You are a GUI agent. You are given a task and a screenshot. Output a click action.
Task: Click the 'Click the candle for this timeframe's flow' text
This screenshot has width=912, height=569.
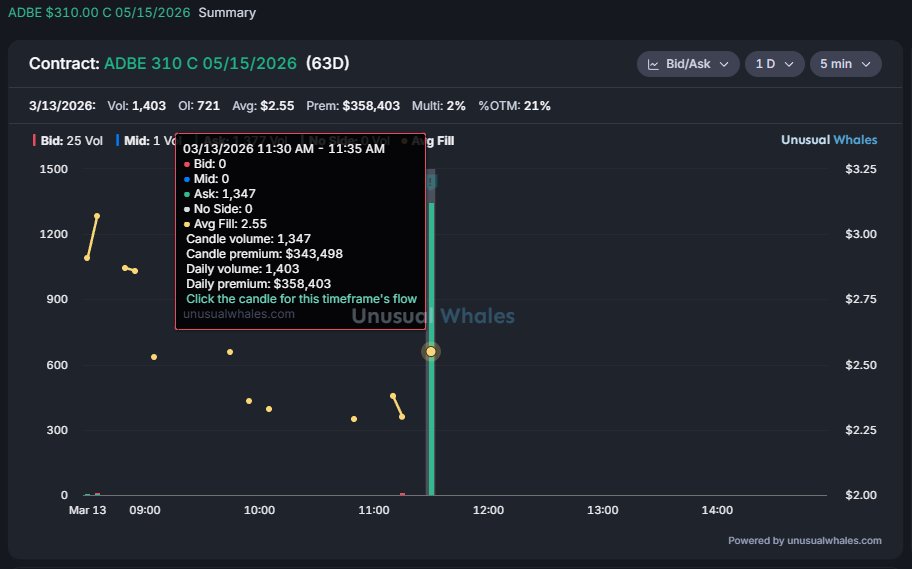coord(301,299)
